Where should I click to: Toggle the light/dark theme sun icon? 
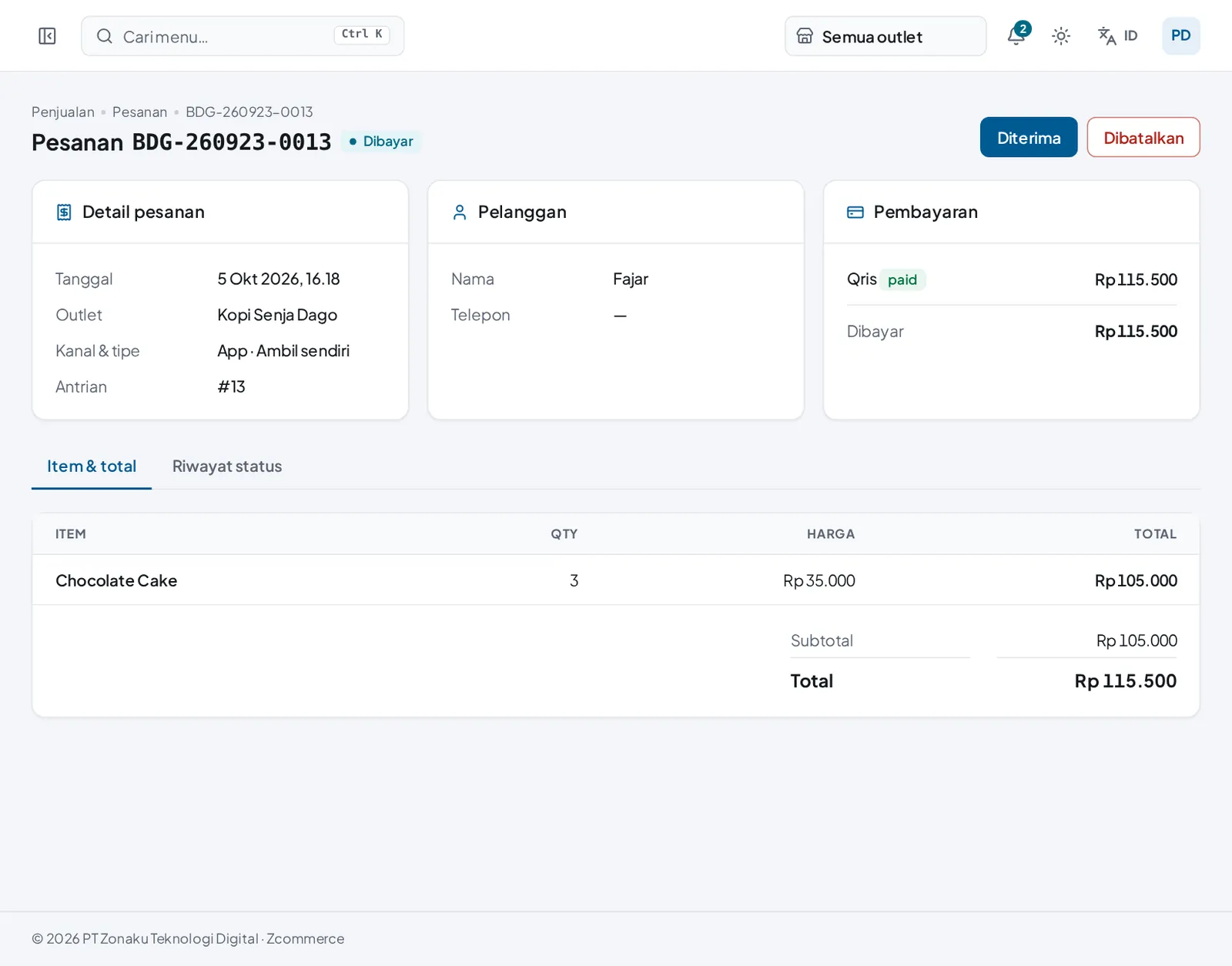tap(1061, 36)
